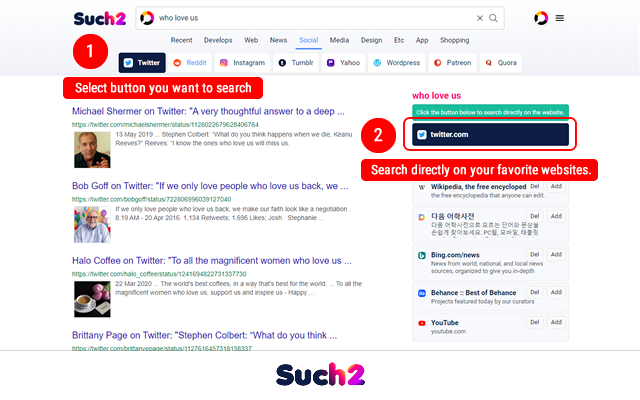Click the magnifier search icon
Screen dimensions: 640x400
click(x=493, y=18)
